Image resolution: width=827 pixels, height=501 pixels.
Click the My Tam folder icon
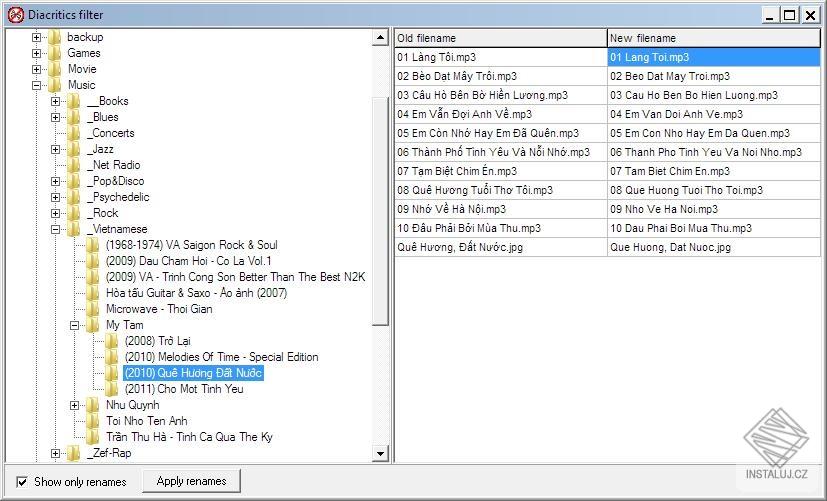tap(93, 325)
